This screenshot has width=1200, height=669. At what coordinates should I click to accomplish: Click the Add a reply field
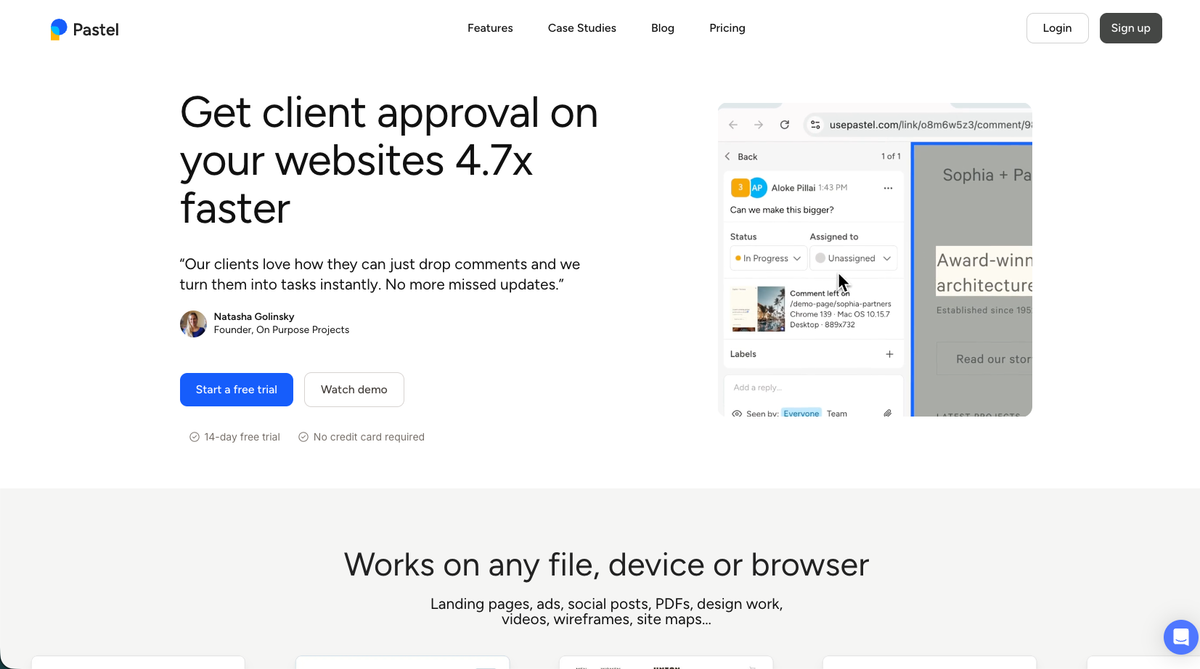click(813, 387)
